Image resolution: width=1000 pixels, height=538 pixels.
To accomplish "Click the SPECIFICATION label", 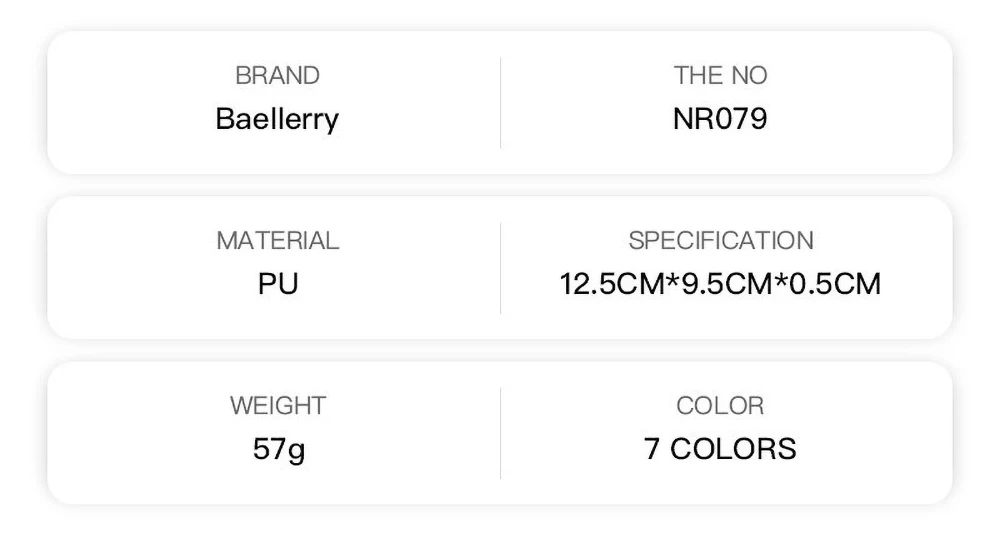I will (720, 241).
